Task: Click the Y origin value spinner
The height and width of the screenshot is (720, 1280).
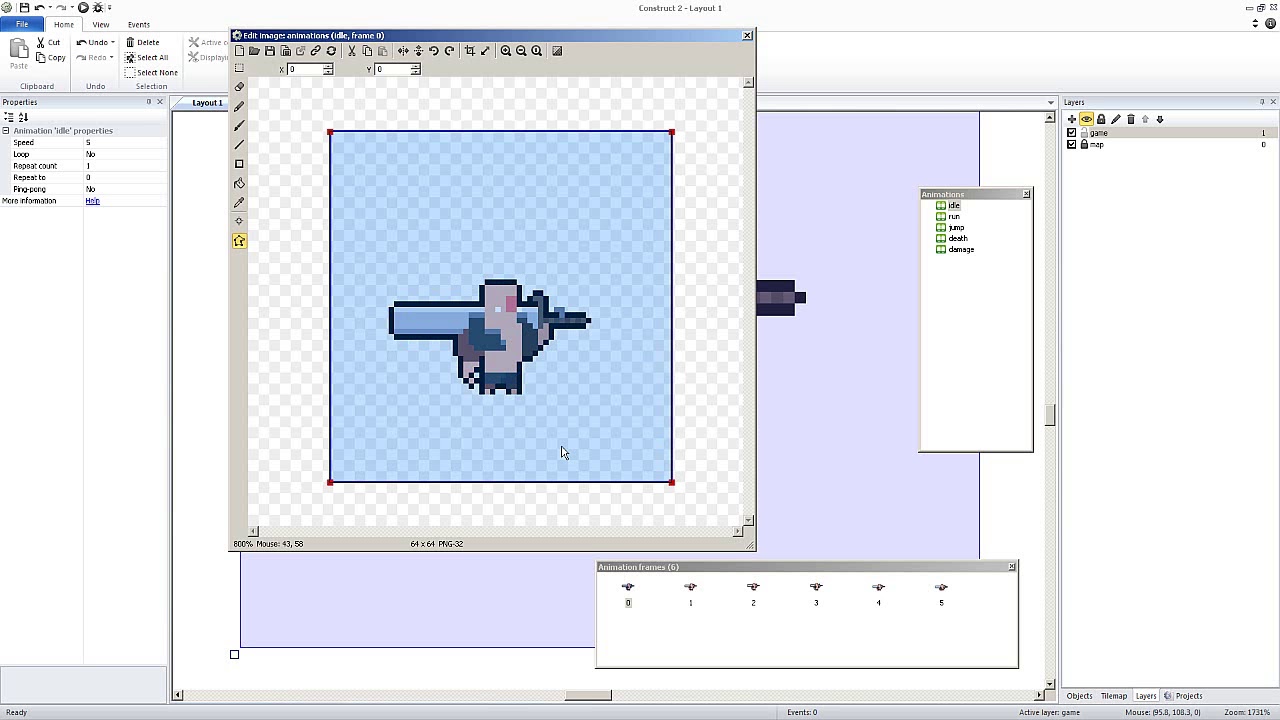Action: (x=415, y=69)
